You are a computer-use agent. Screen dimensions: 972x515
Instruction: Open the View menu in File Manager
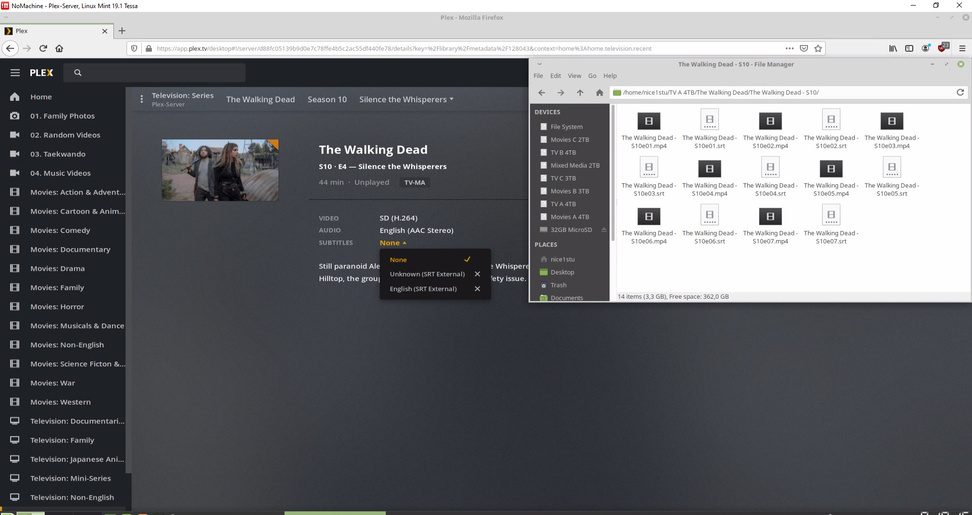point(575,76)
